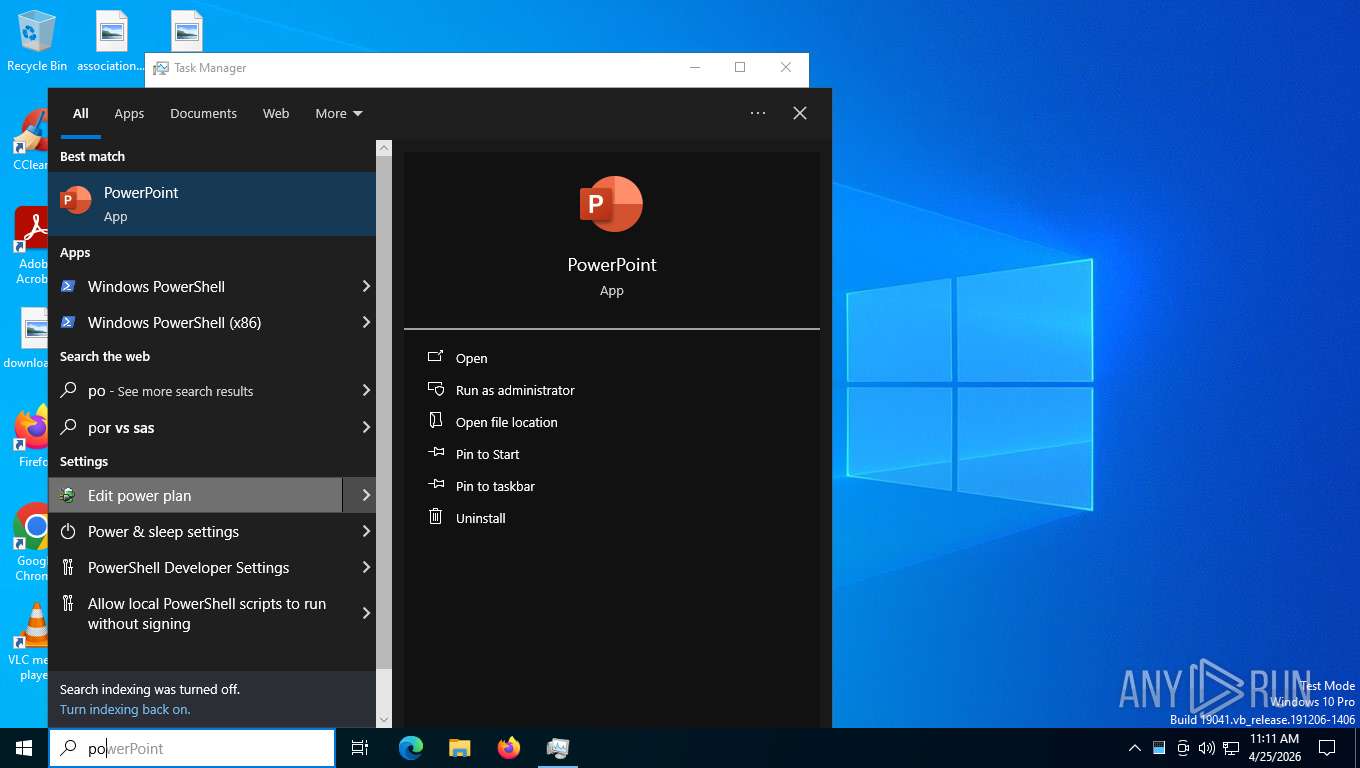Viewport: 1360px width, 768px height.
Task: Switch to the All search tab
Action: point(81,113)
